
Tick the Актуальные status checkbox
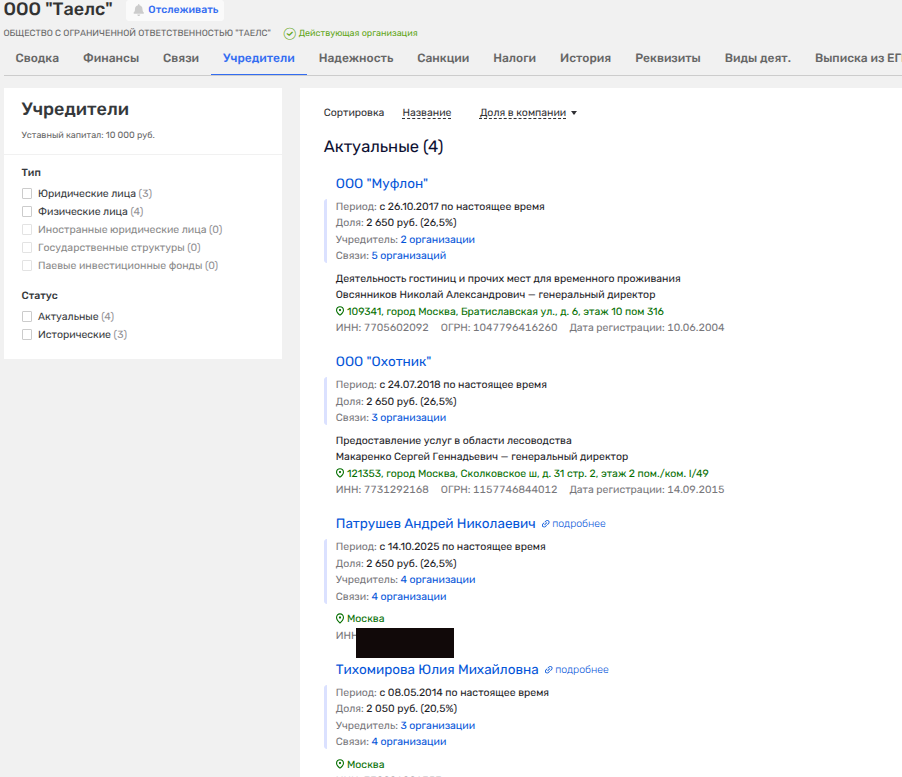28,316
